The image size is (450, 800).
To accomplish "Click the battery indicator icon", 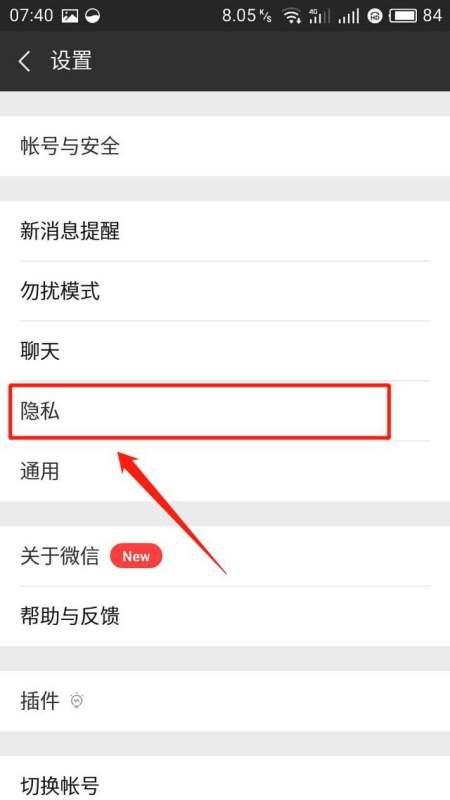I will [404, 16].
